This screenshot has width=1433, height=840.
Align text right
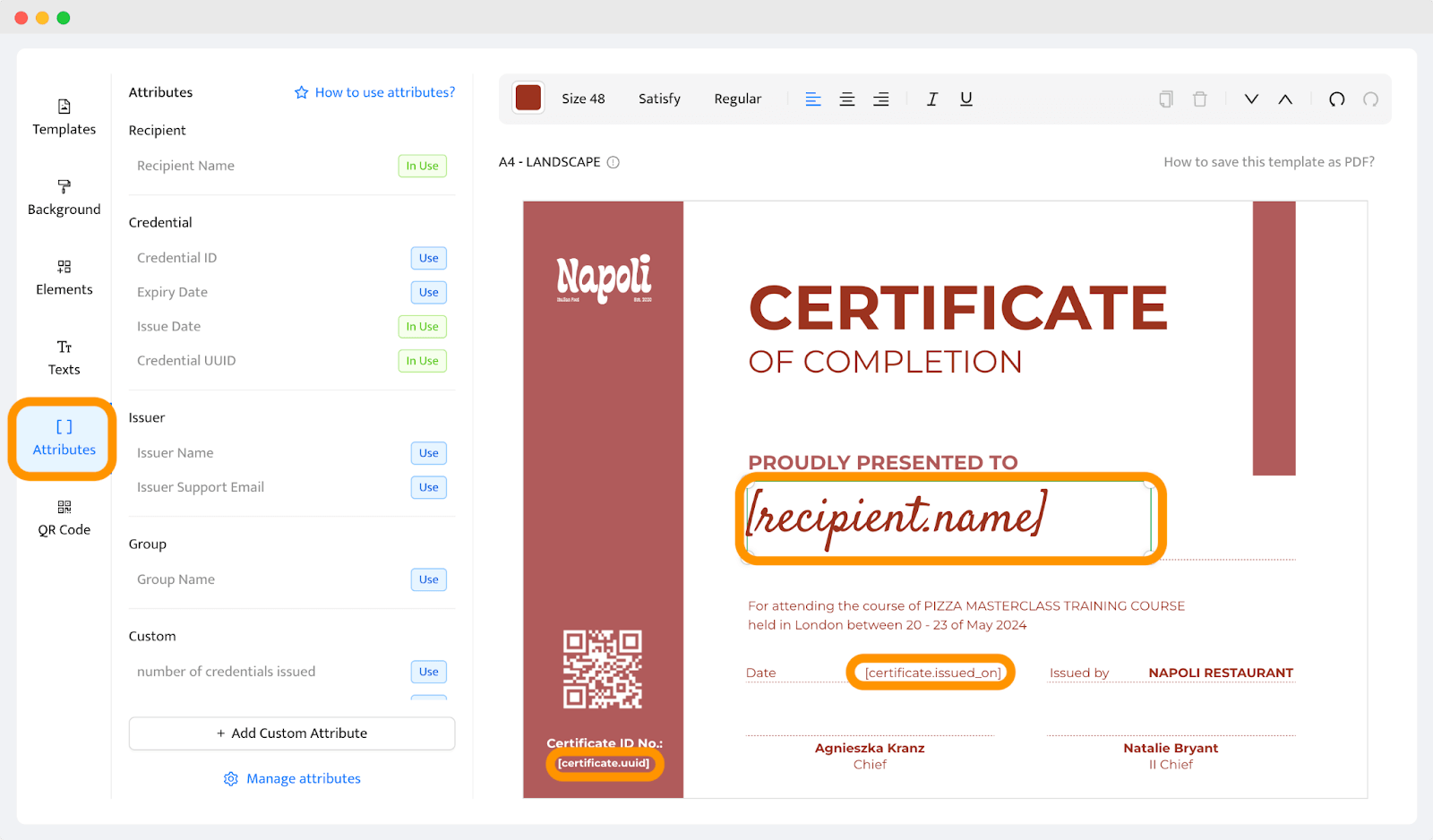[881, 99]
